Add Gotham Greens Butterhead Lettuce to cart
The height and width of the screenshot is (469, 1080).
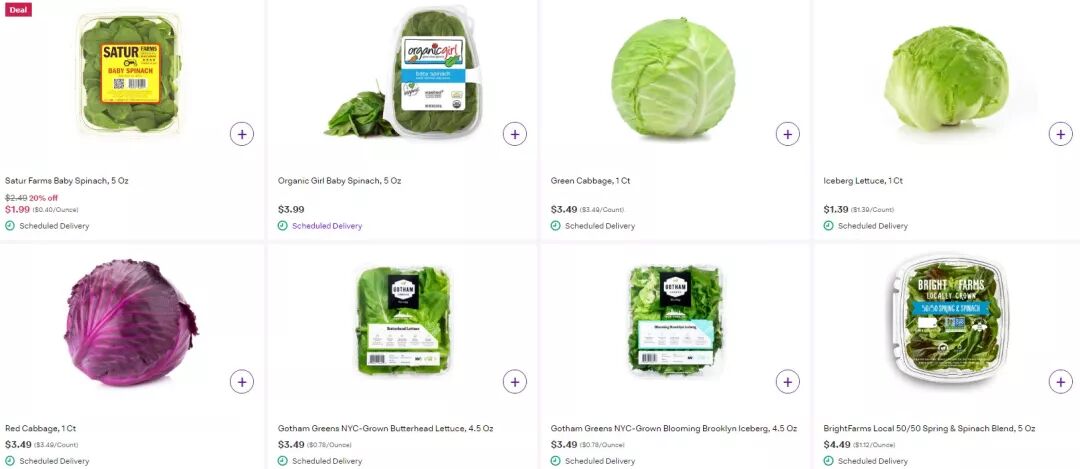point(515,381)
